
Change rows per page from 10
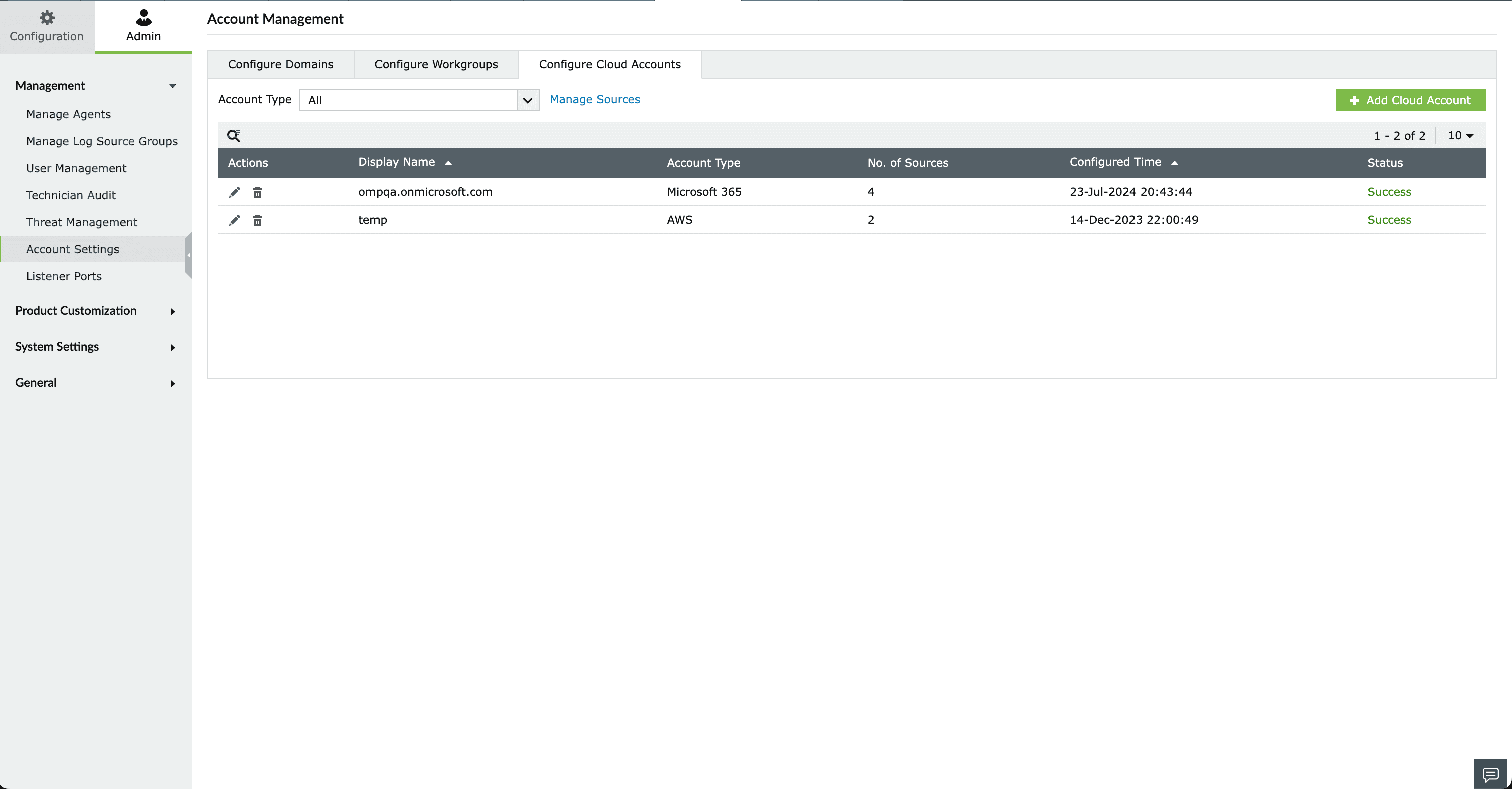pyautogui.click(x=1460, y=136)
